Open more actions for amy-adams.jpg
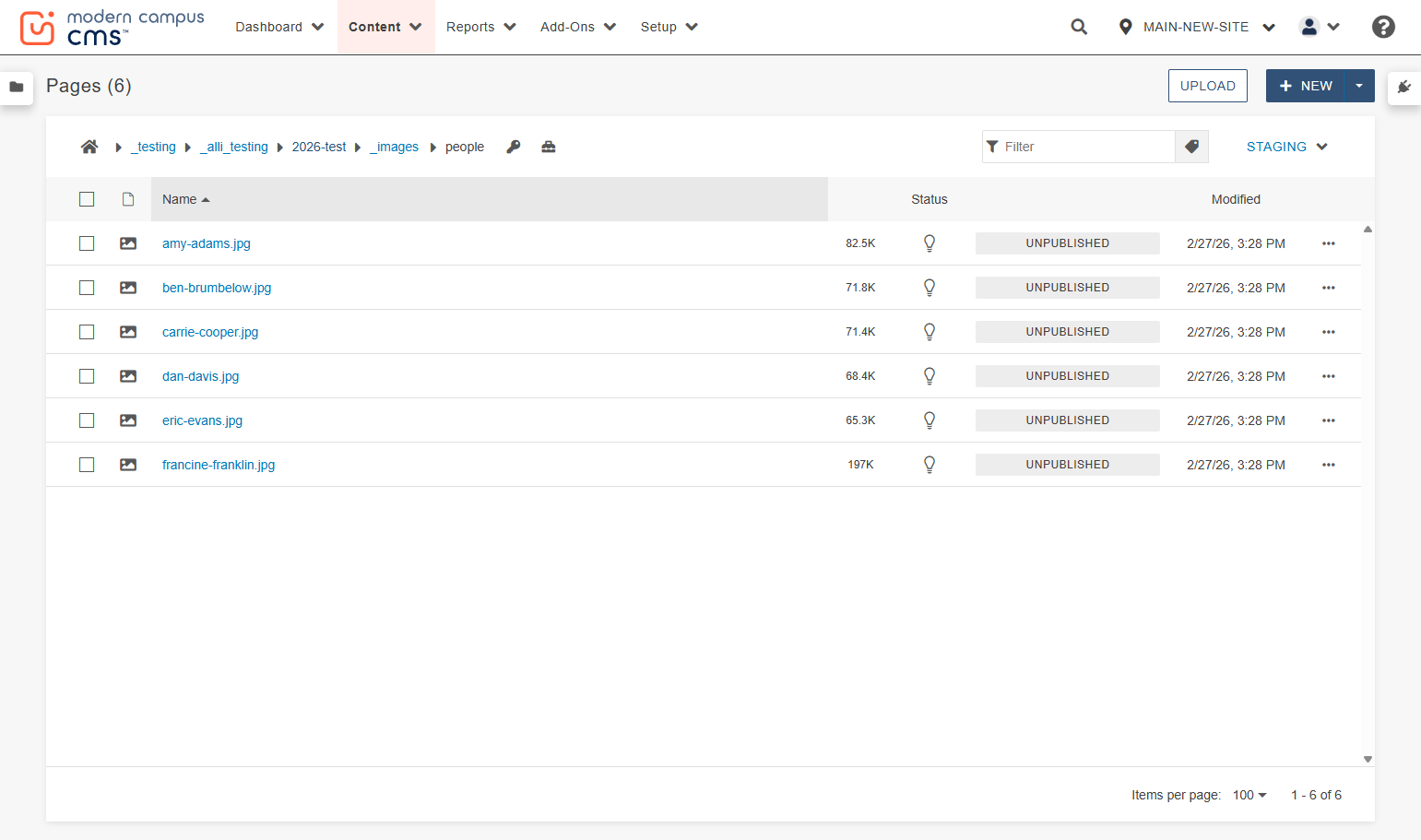Viewport: 1421px width, 840px height. 1329,243
